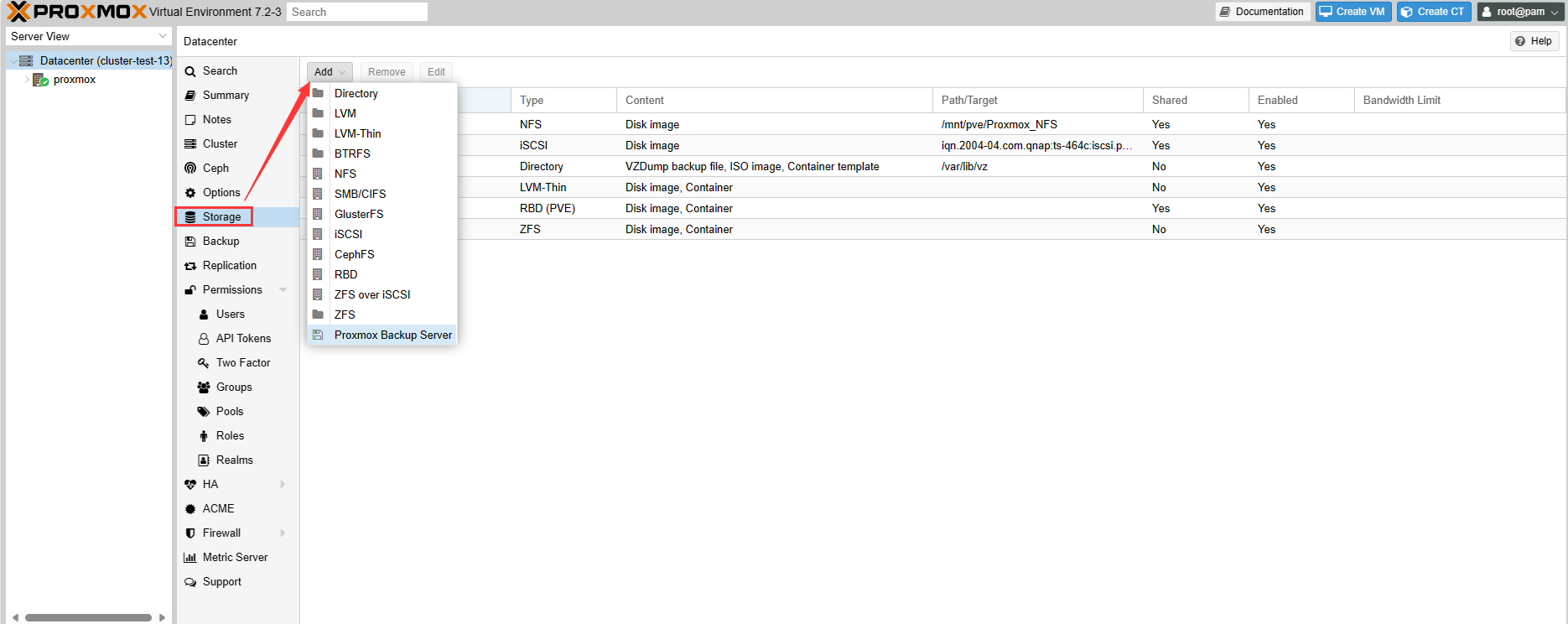The height and width of the screenshot is (624, 1568).
Task: Click the HA heartbeat icon
Action: pos(190,485)
